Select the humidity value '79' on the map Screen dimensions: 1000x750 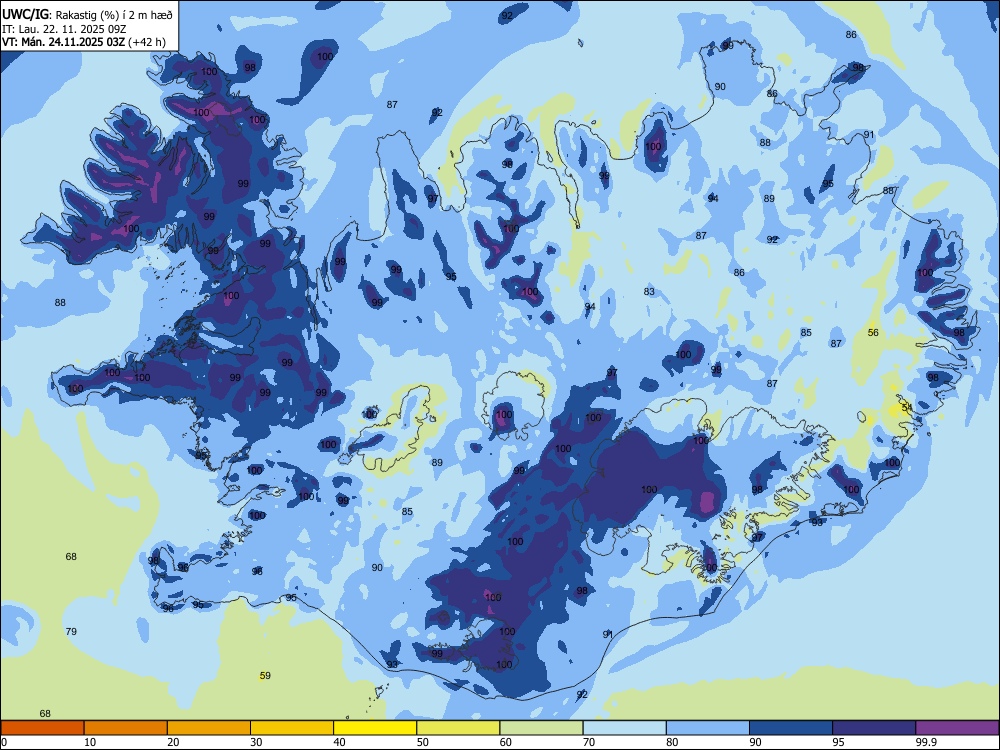tap(71, 631)
